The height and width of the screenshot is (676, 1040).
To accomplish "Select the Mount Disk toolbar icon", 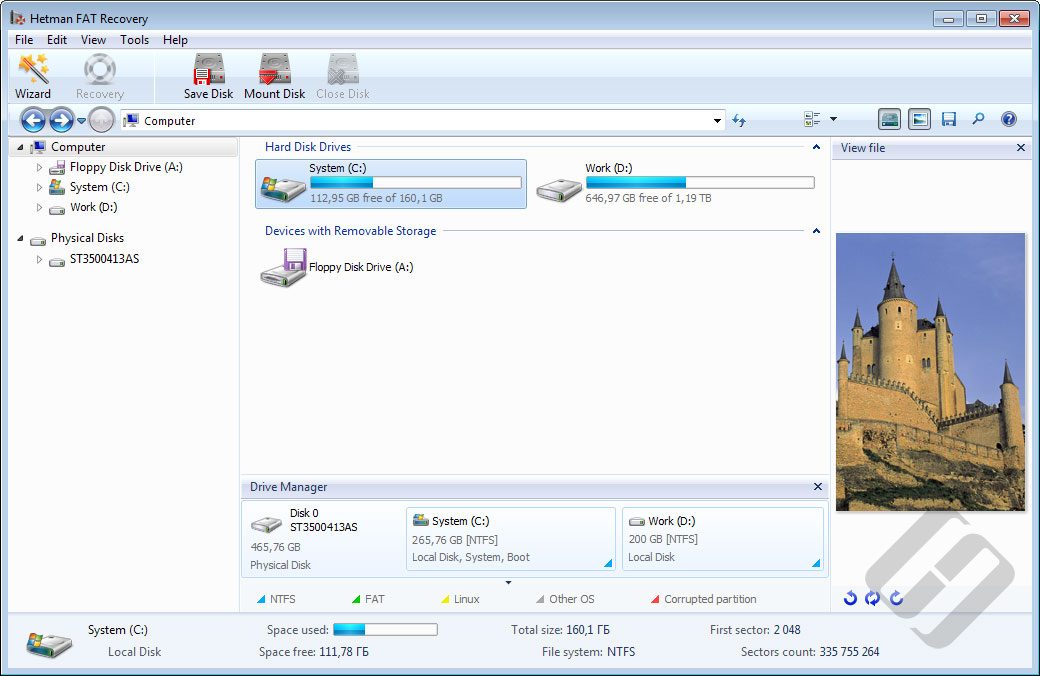I will click(274, 75).
